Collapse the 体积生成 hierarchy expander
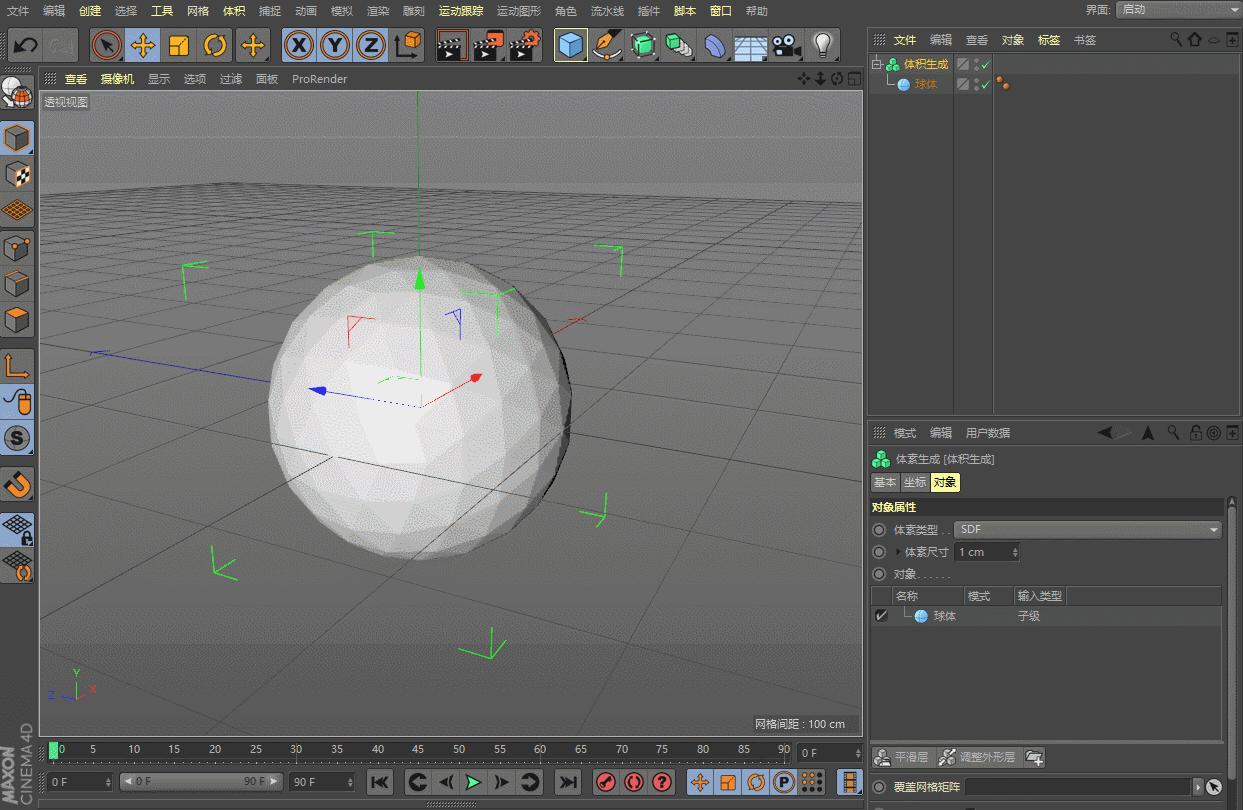This screenshot has width=1243, height=810. pyautogui.click(x=875, y=63)
